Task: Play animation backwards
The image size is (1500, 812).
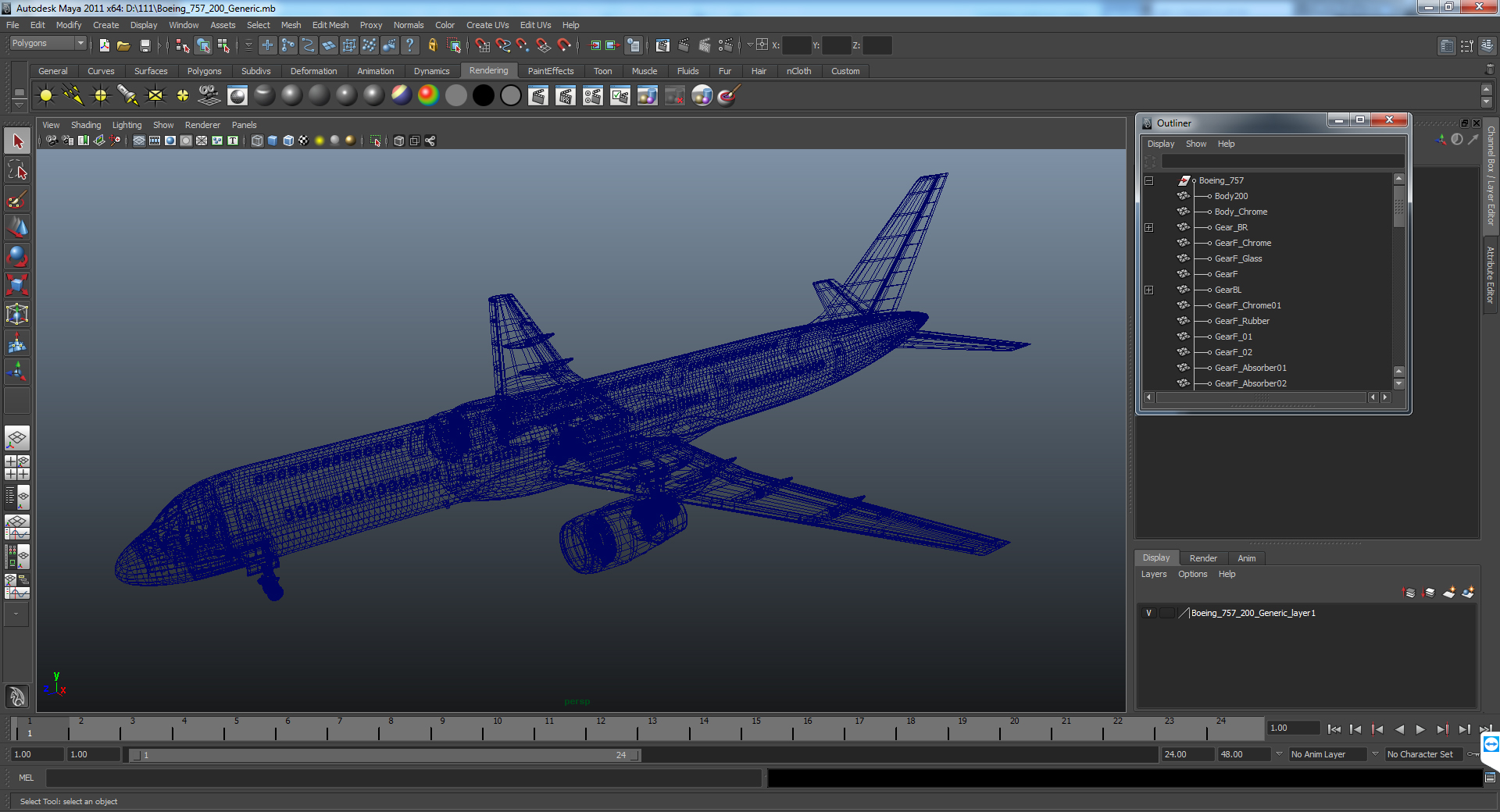Action: pos(1399,729)
